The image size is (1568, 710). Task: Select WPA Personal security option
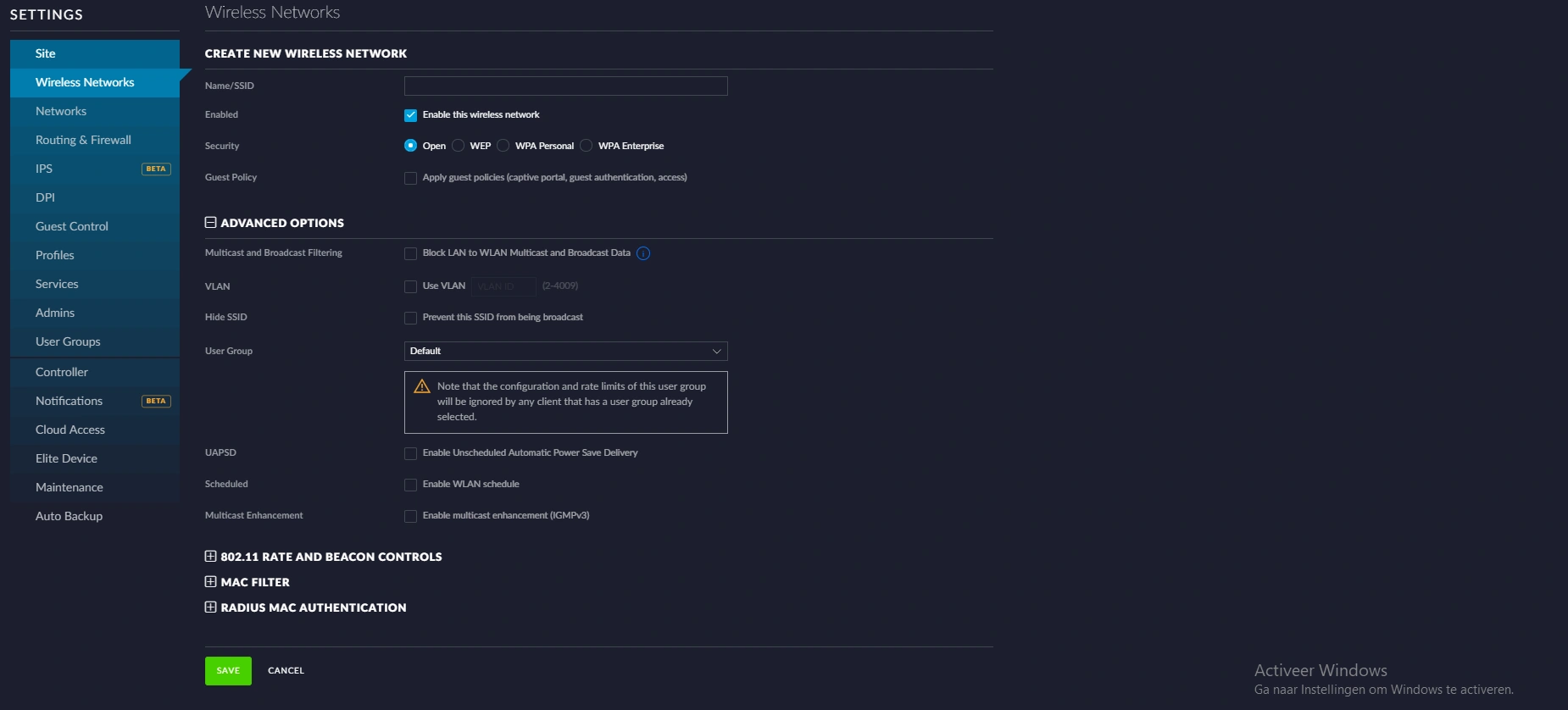(x=503, y=146)
